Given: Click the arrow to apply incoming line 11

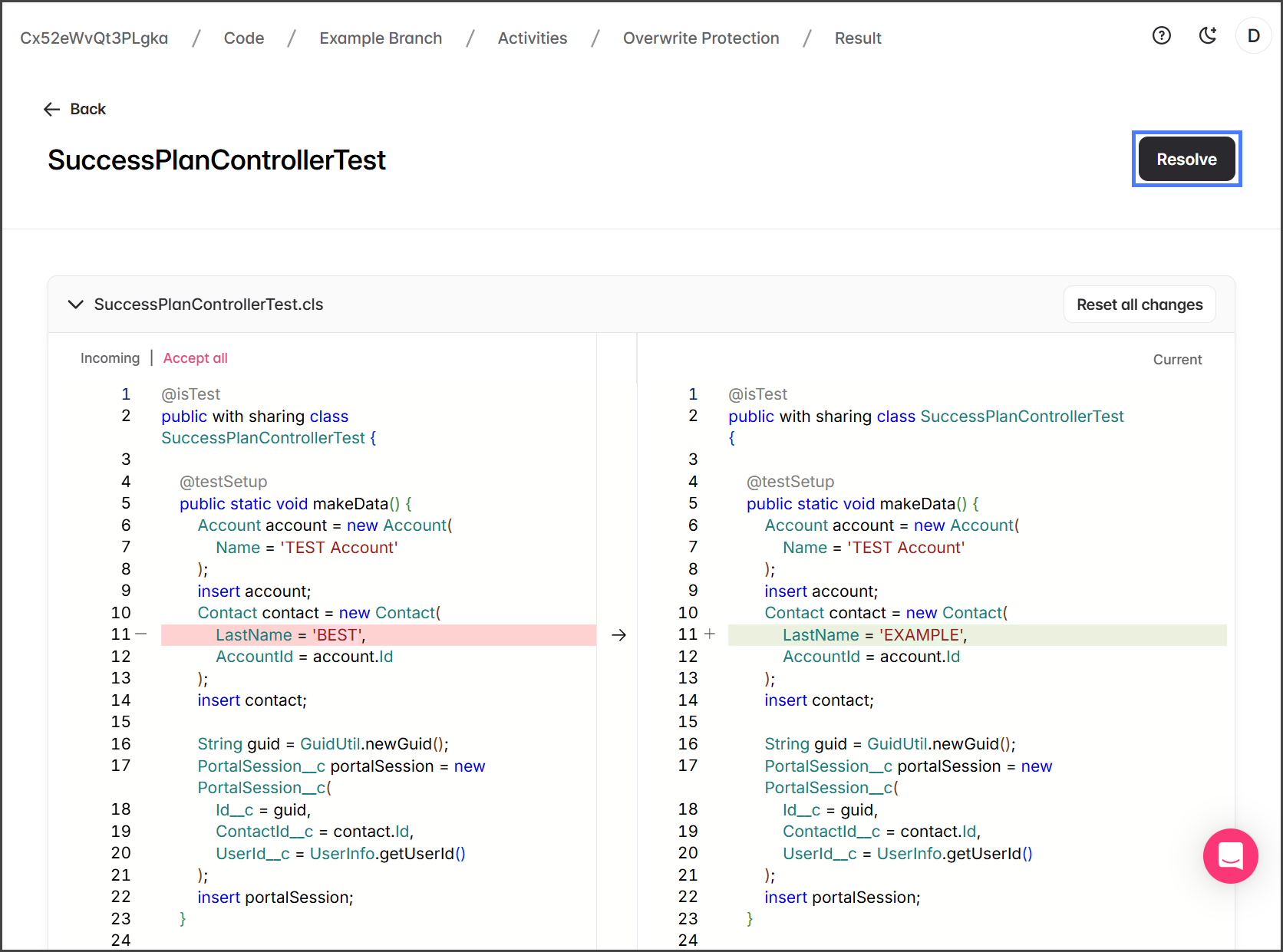Looking at the screenshot, I should pos(618,635).
